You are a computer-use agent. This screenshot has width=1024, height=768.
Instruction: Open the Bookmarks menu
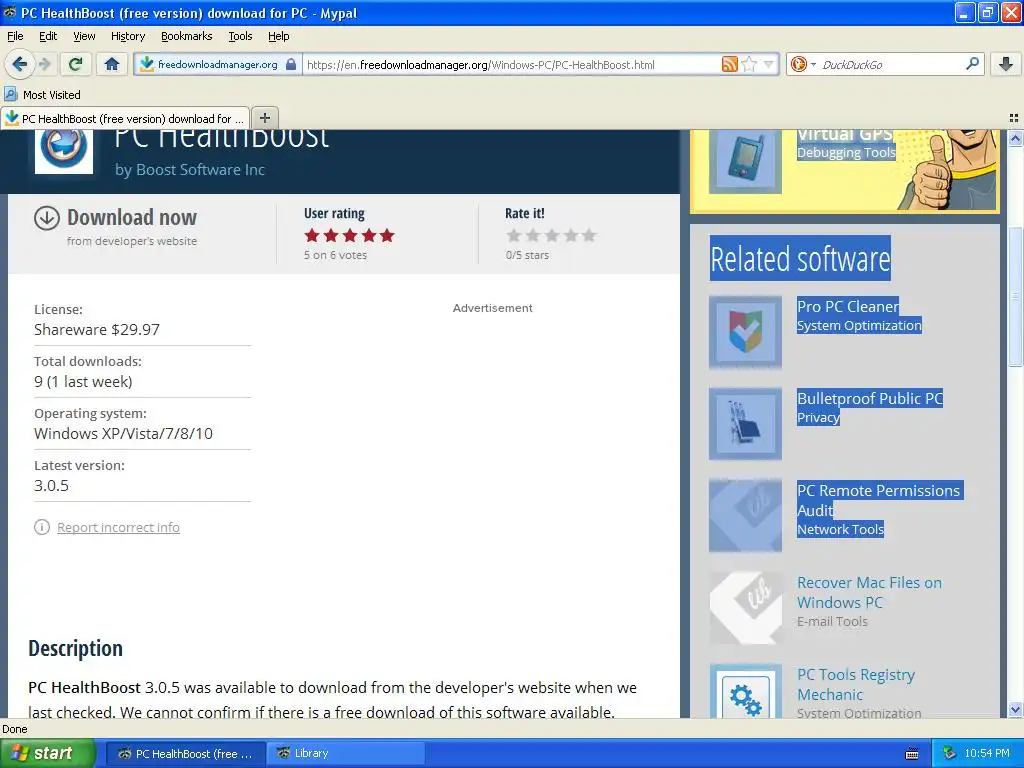click(x=187, y=36)
